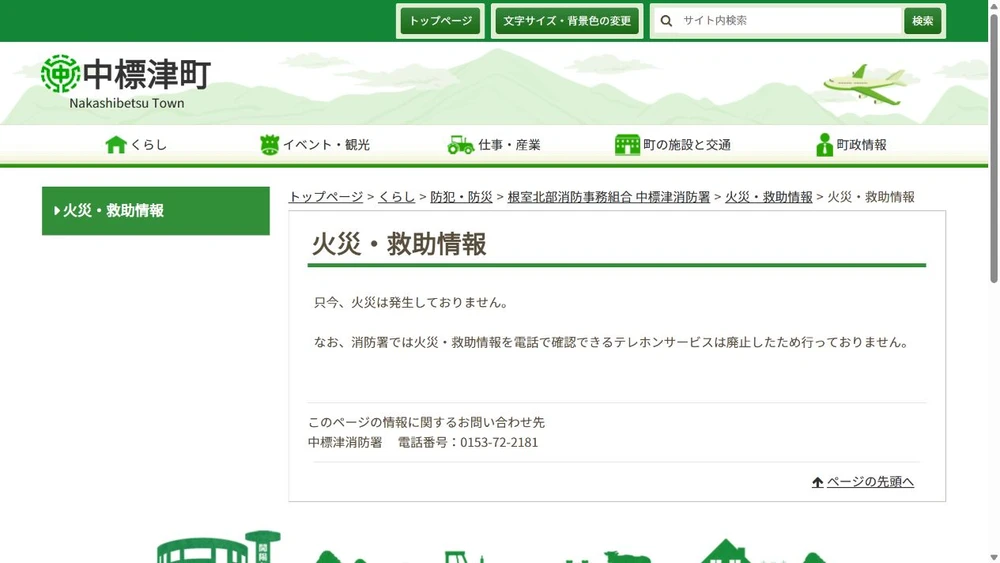Open the くらし navigation menu
The image size is (1000, 563).
136,145
